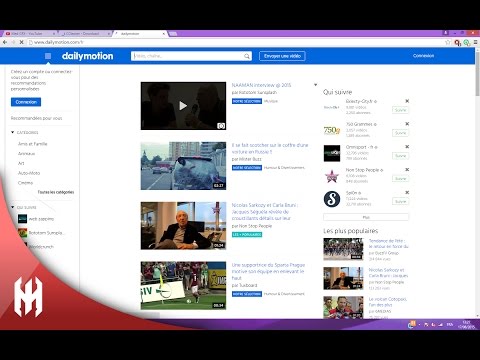Close the CCleaner Download tab
Image resolution: width=480 pixels, height=360 pixels.
coord(109,34)
